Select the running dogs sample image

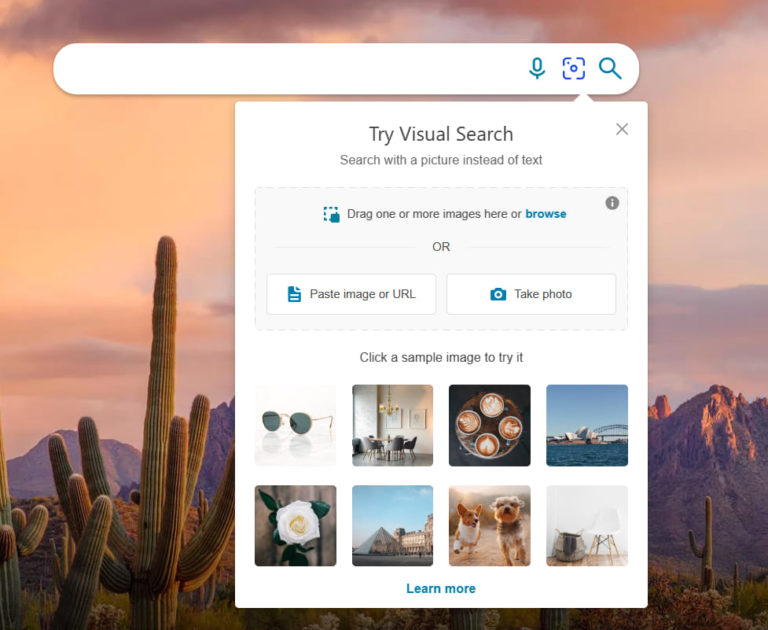point(489,526)
